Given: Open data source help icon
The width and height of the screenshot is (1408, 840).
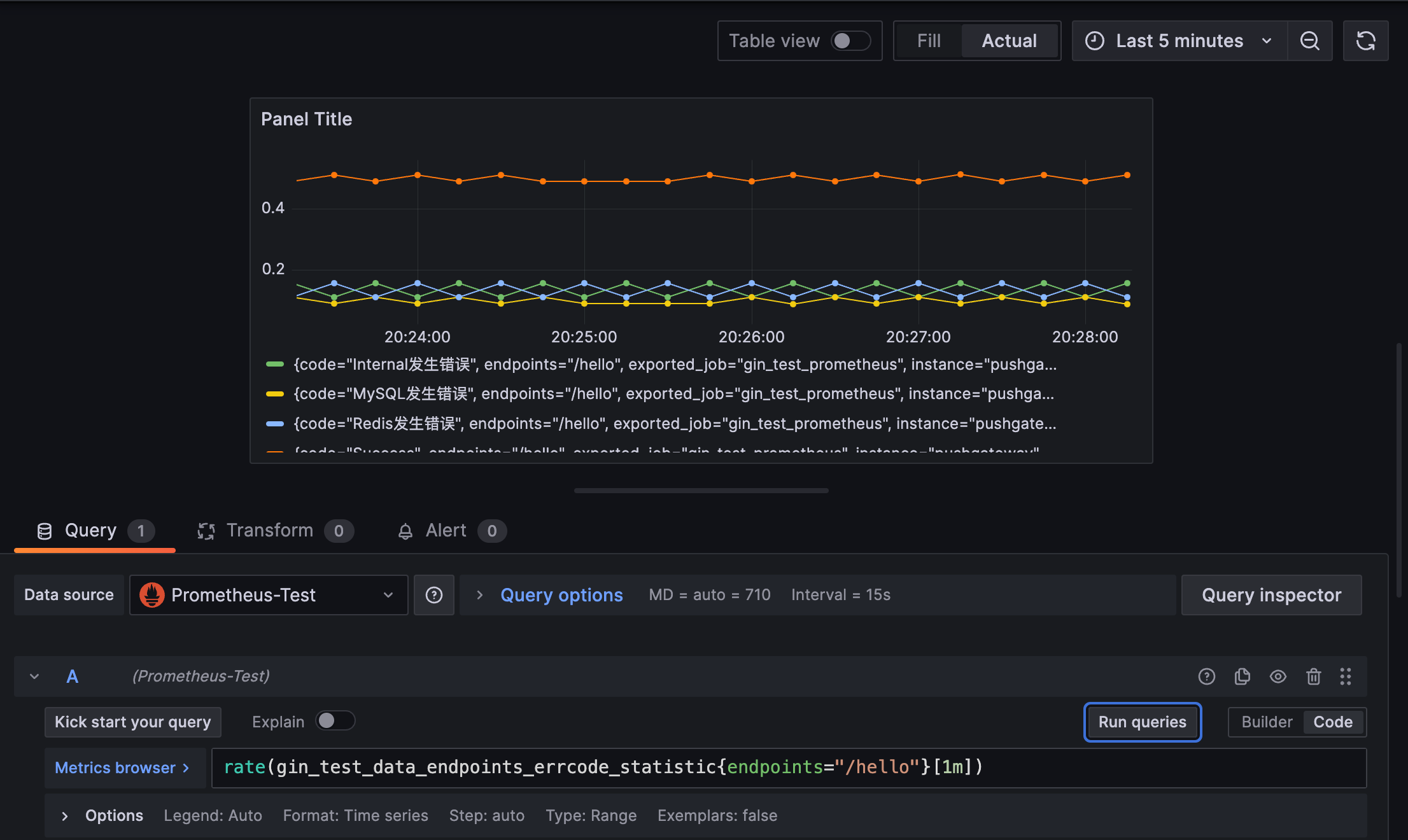Looking at the screenshot, I should pos(434,595).
